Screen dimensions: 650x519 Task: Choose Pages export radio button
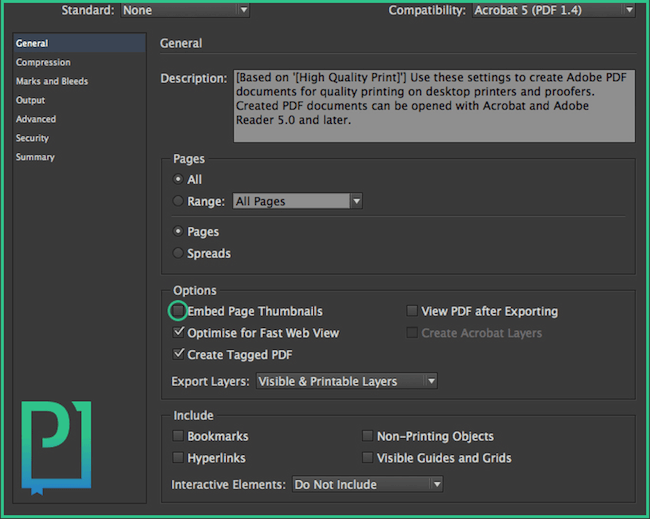[x=178, y=231]
